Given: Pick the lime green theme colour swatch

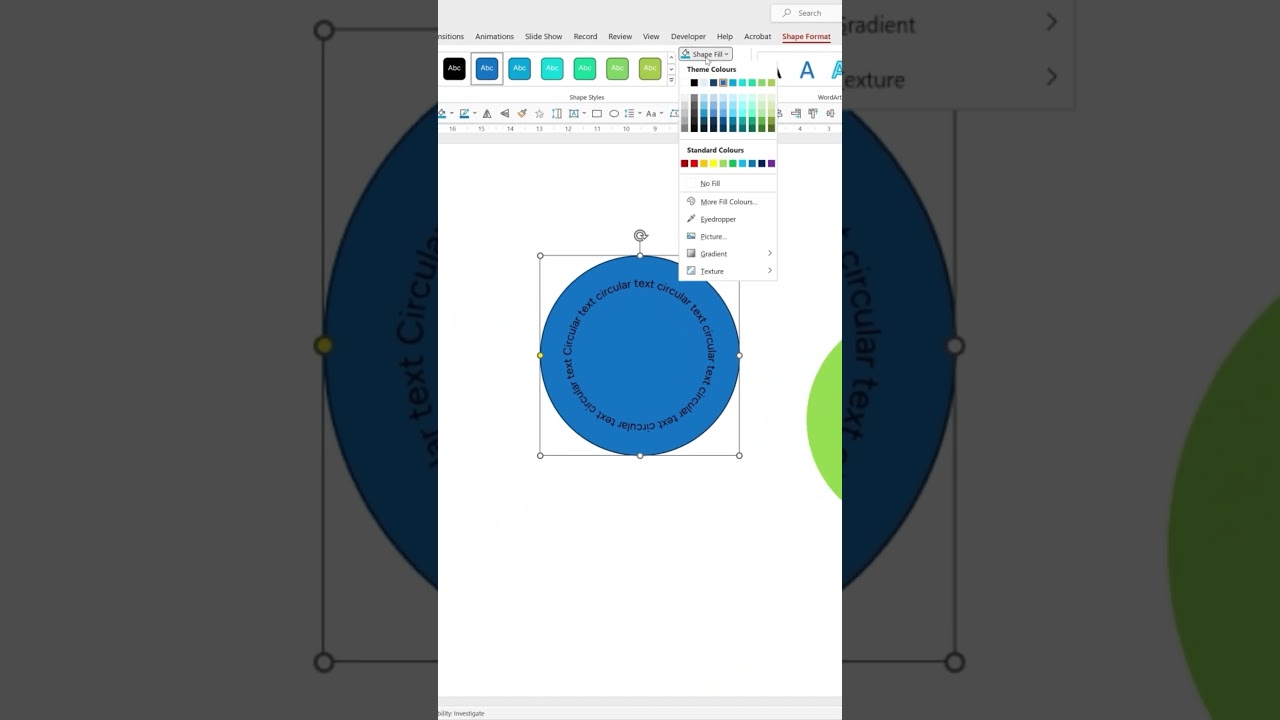Looking at the screenshot, I should [771, 83].
